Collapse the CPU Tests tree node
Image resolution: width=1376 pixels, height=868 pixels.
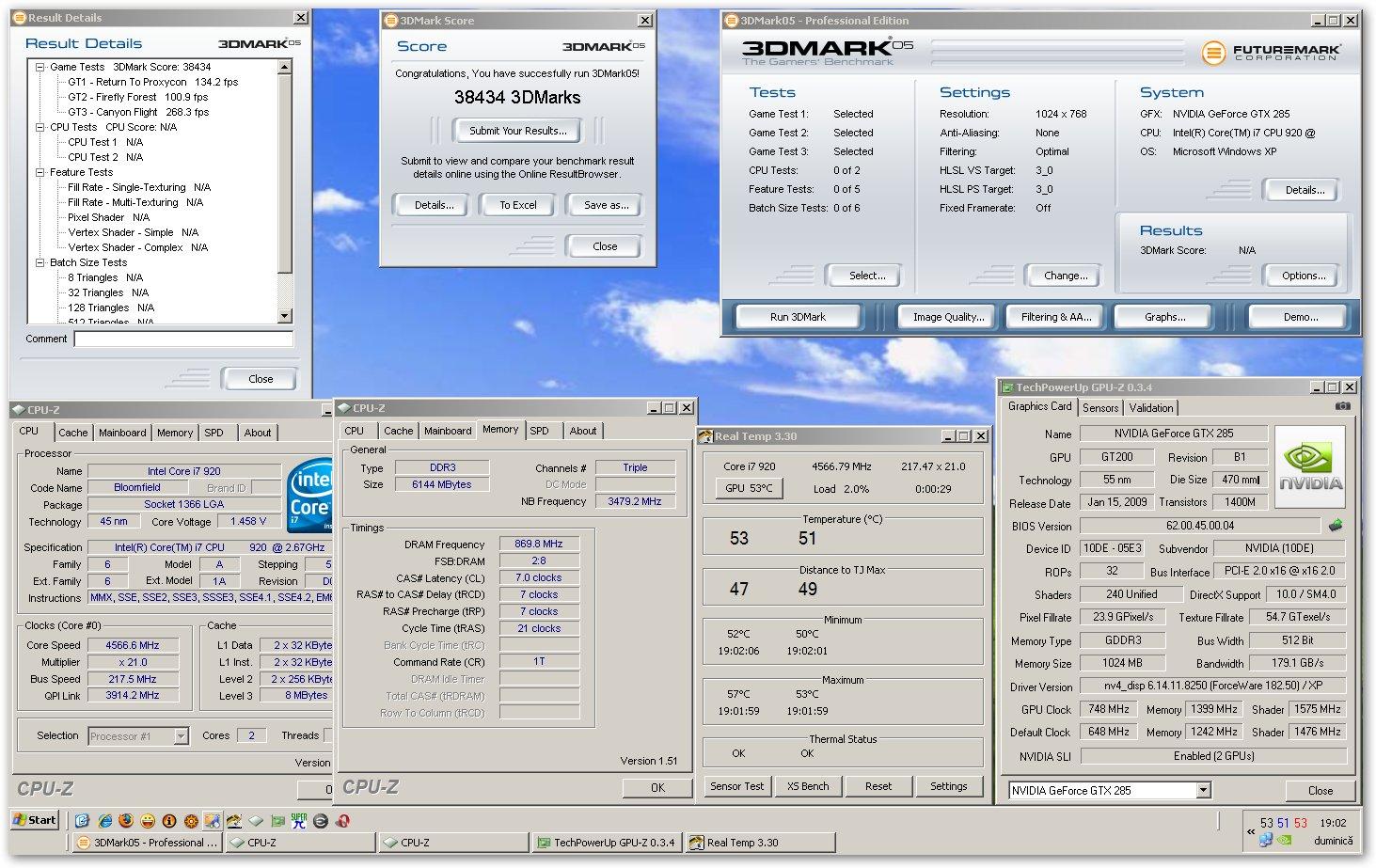(40, 127)
